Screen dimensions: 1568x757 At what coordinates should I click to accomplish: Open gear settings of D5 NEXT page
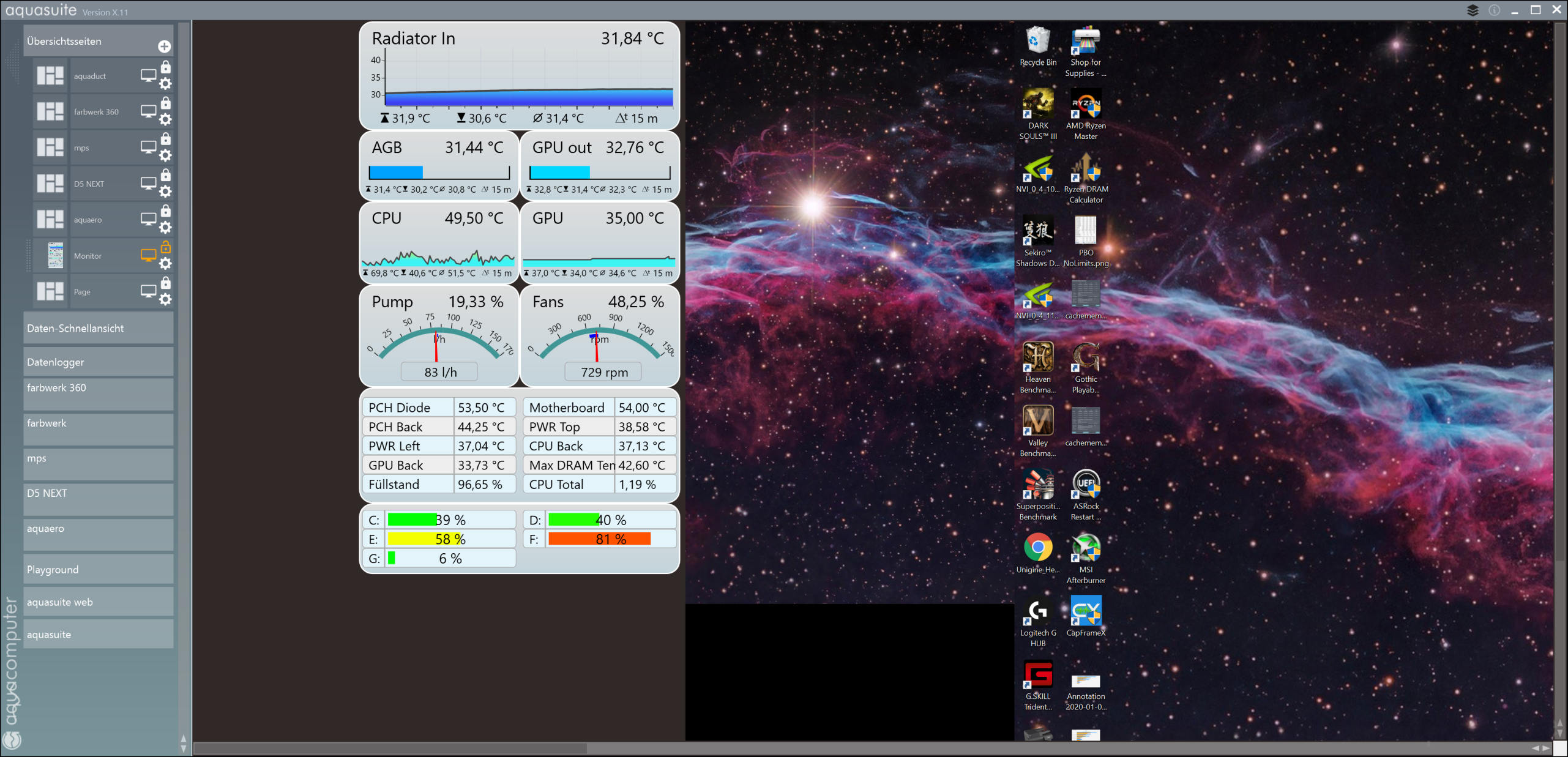tap(165, 192)
